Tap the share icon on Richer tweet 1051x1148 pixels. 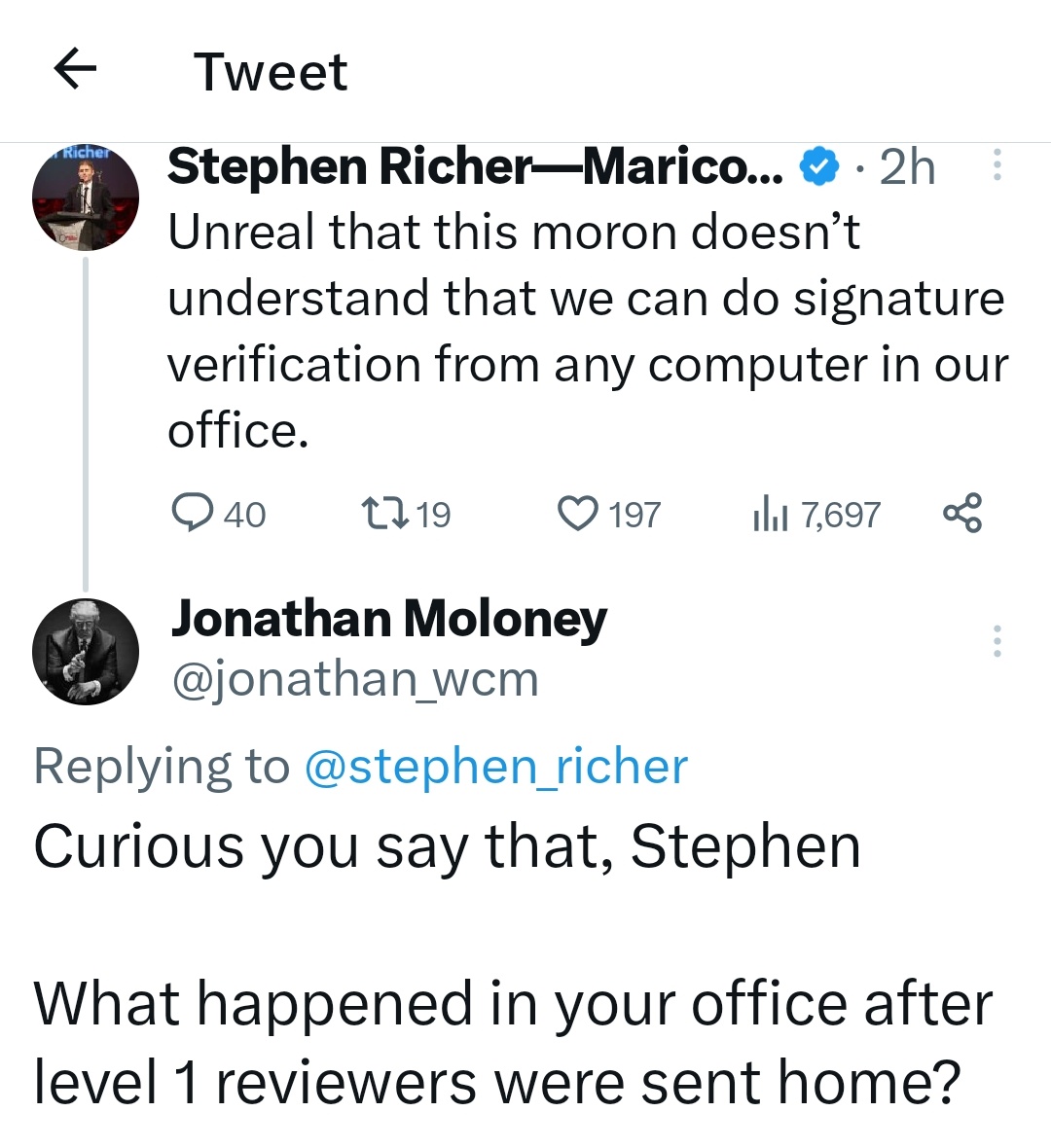coord(962,514)
